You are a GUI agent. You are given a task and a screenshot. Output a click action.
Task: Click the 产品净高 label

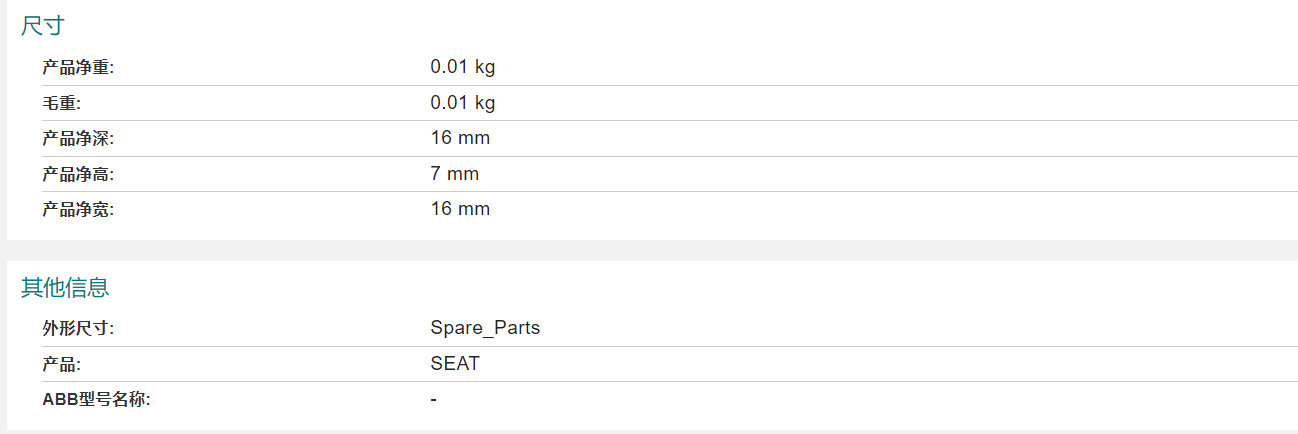click(x=79, y=175)
